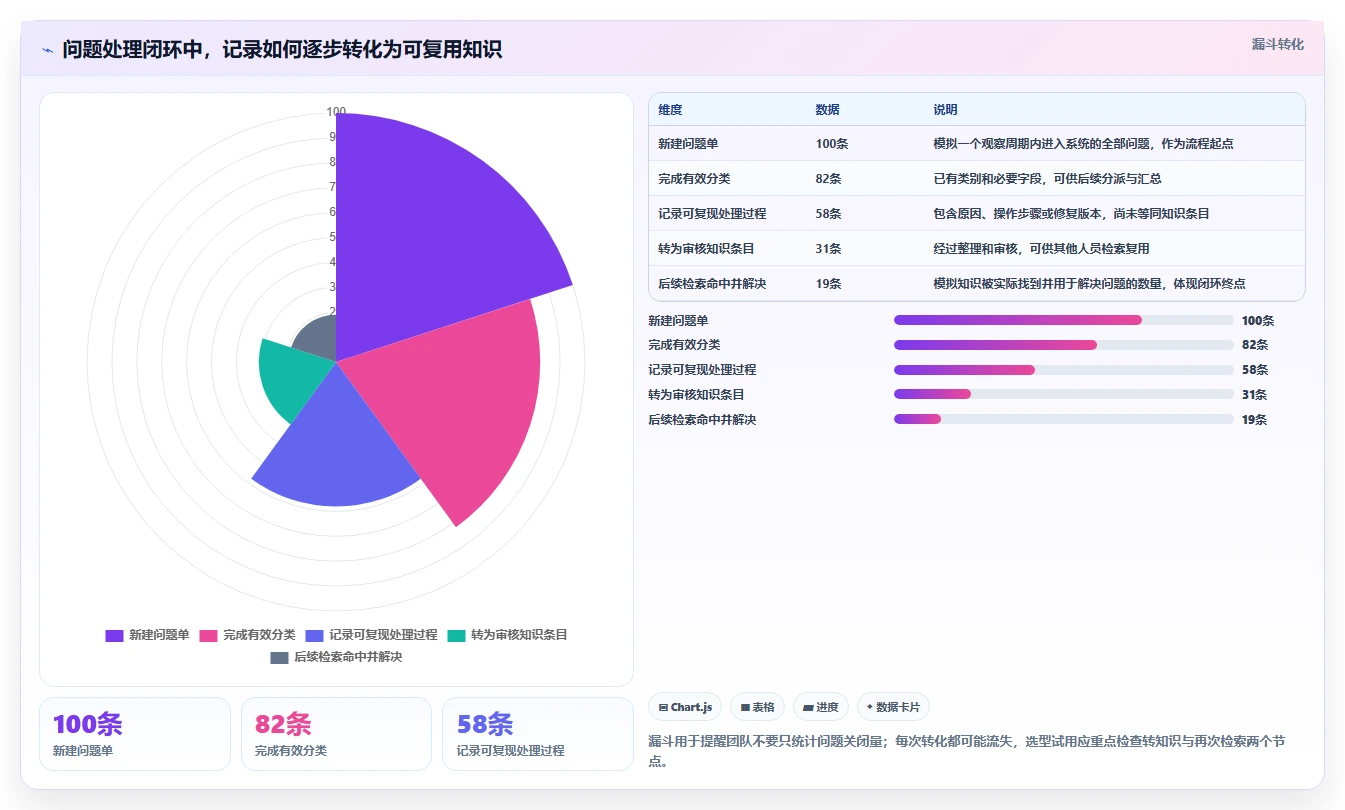This screenshot has width=1345, height=810.
Task: Click the 100条 value in the table
Action: 832,144
